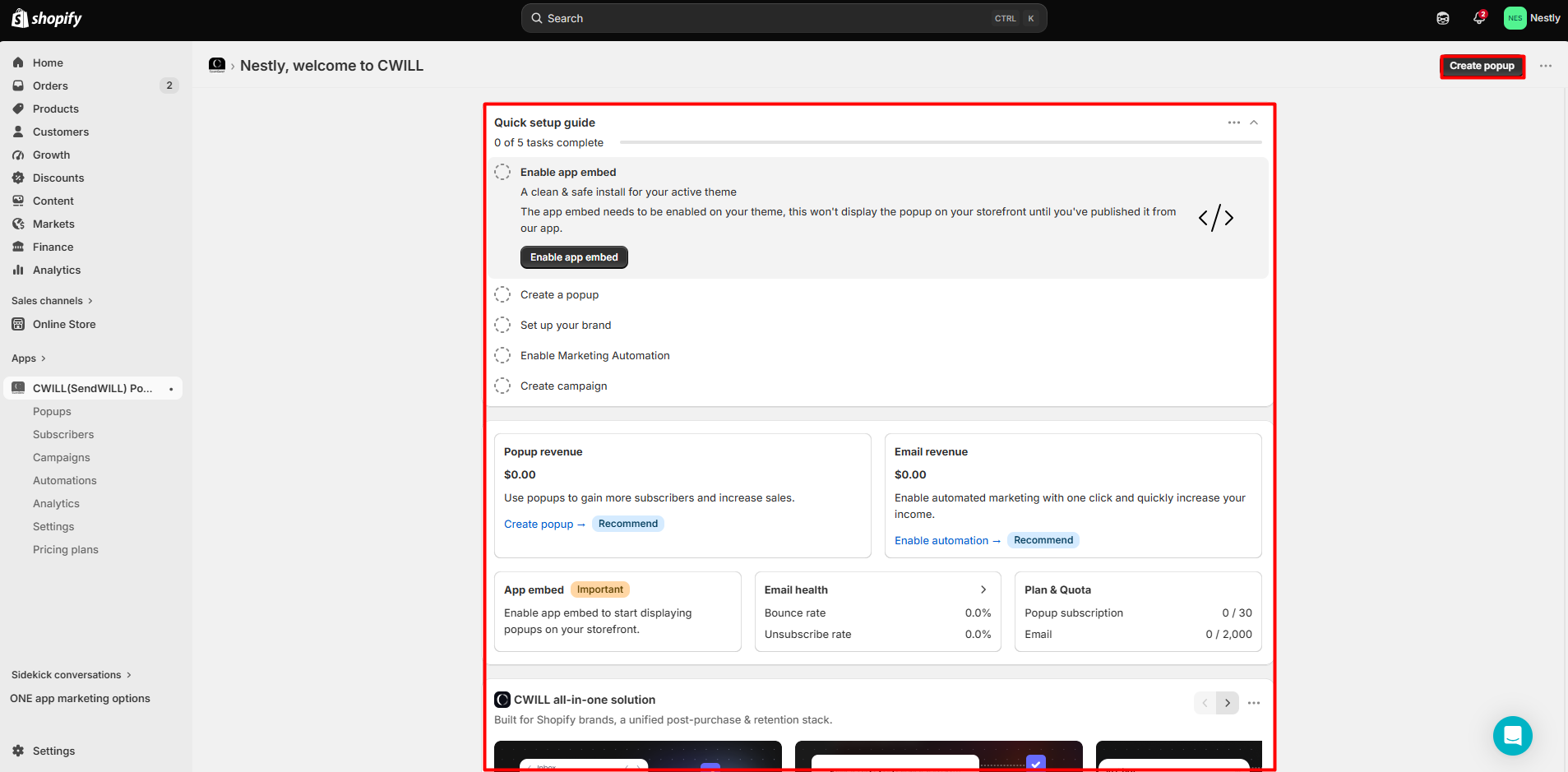Click the Home icon in sidebar
Viewport: 1568px width, 772px height.
pos(18,62)
